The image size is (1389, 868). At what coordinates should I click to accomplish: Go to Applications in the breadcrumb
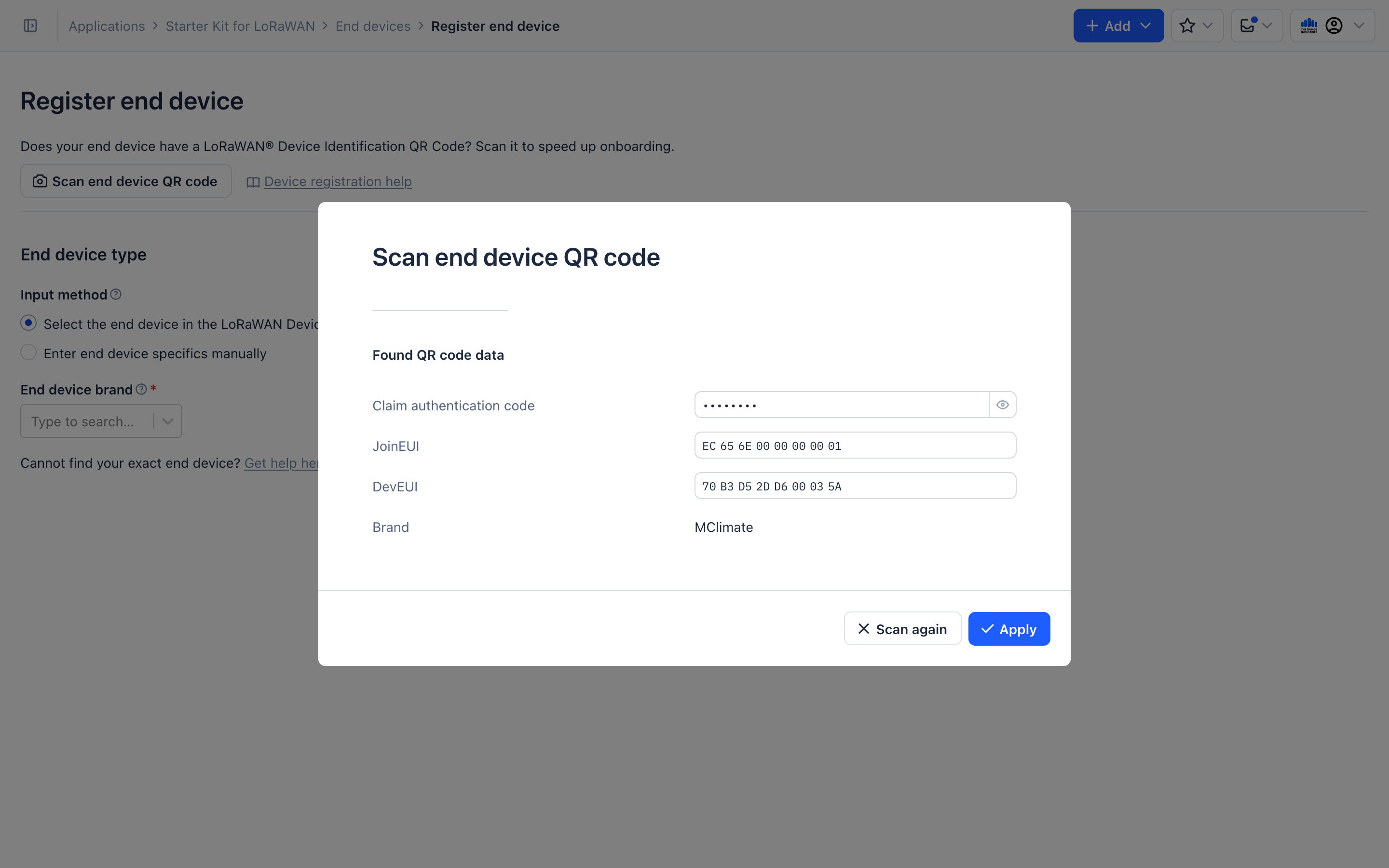pos(107,27)
